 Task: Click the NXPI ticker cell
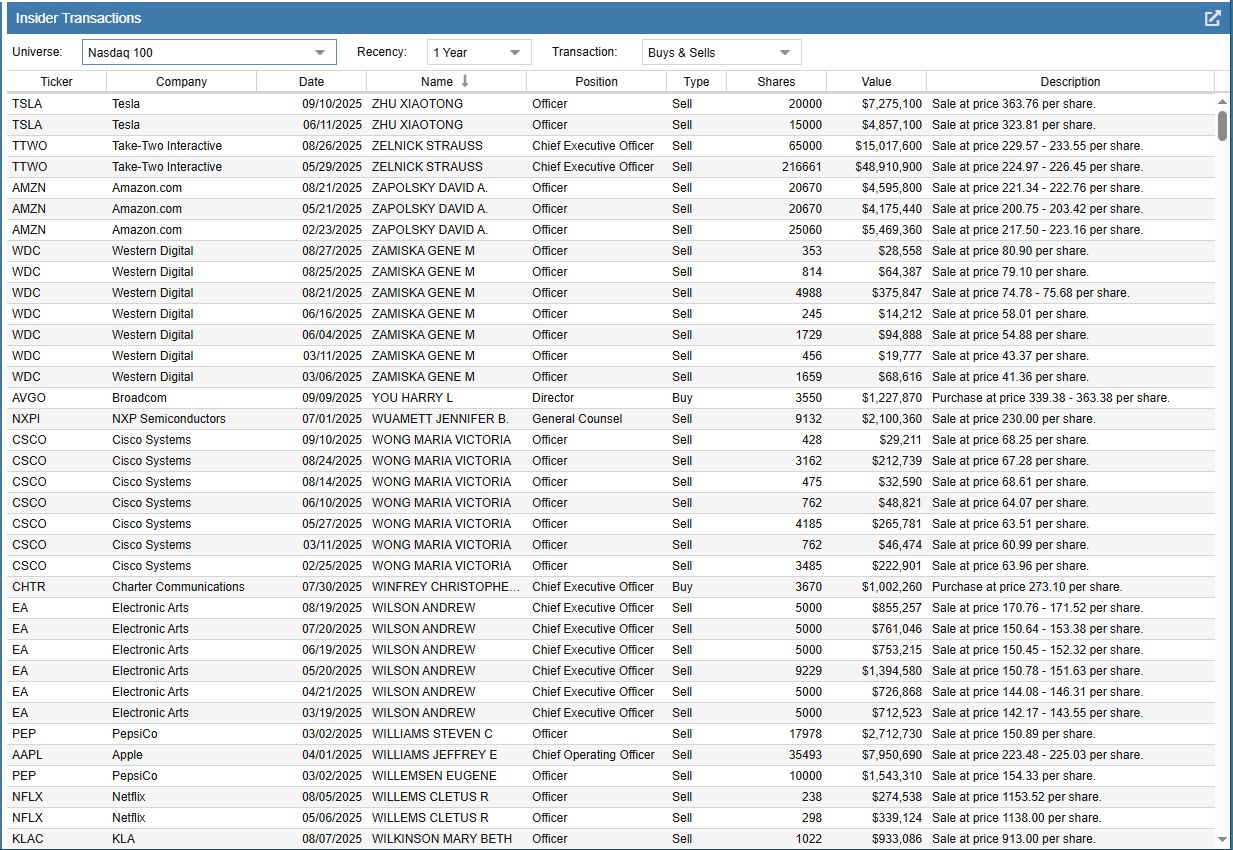(27, 419)
